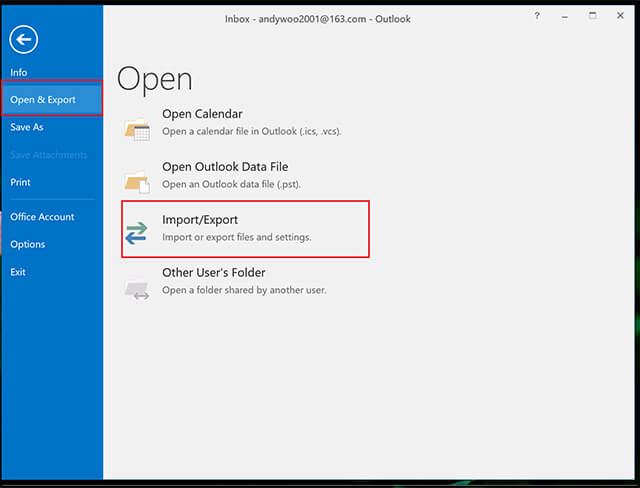Click the Help question mark icon
The image size is (640, 488).
[537, 16]
